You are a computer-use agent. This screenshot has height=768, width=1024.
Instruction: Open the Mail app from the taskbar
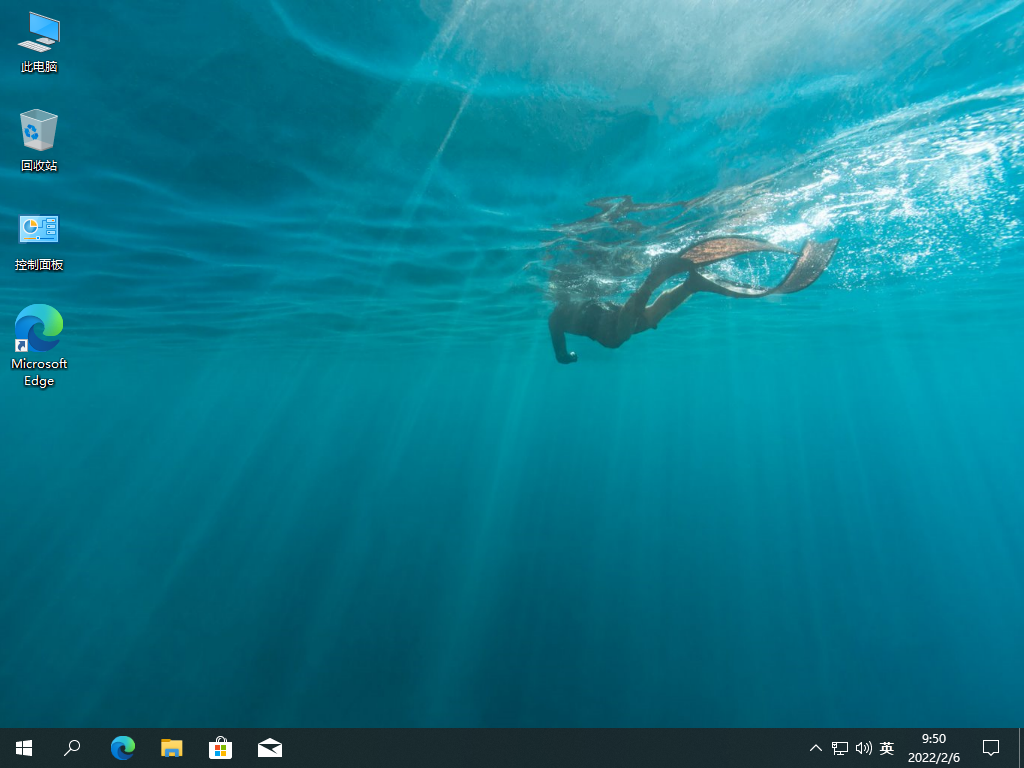coord(269,747)
